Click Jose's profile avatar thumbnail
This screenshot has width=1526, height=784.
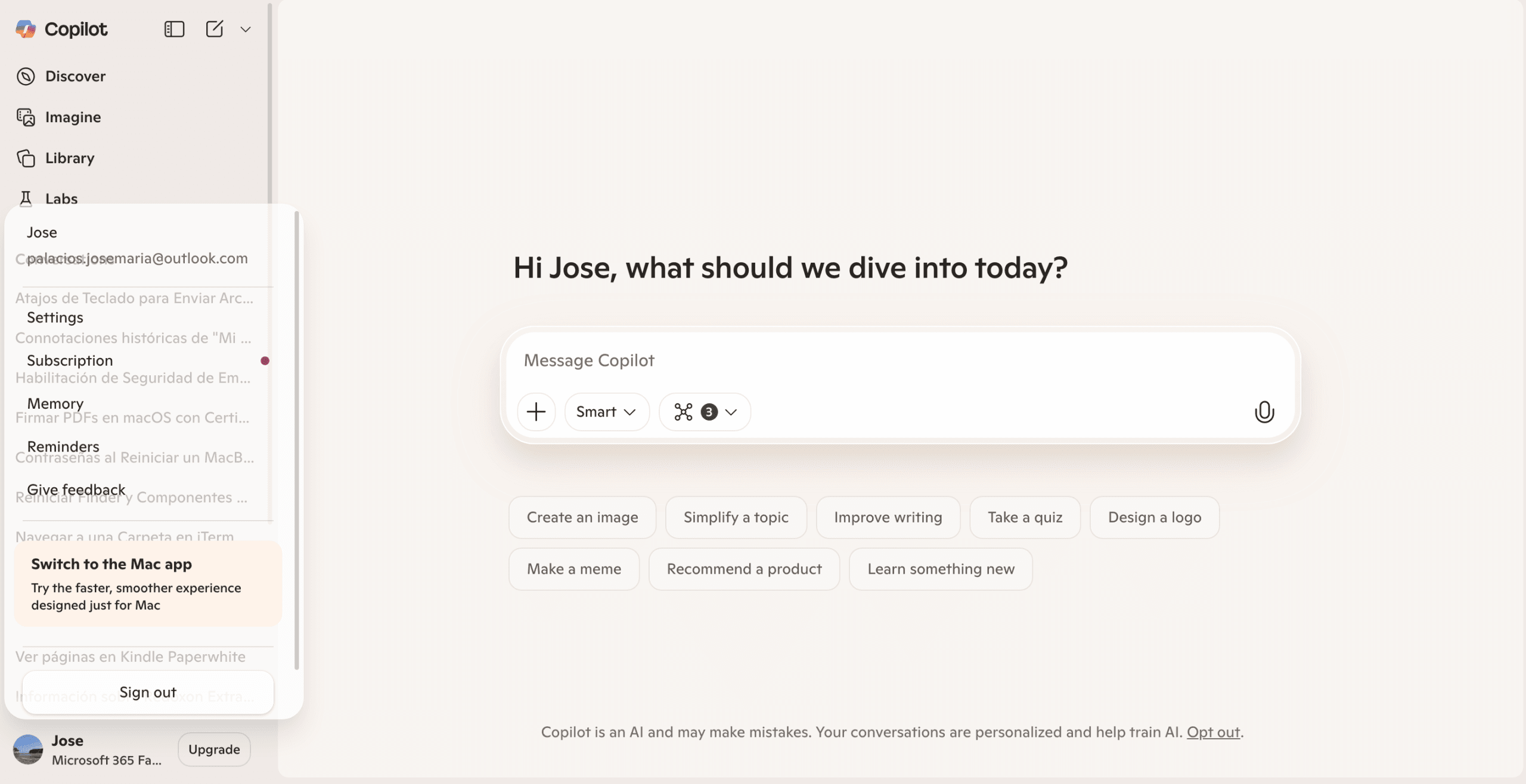coord(28,749)
